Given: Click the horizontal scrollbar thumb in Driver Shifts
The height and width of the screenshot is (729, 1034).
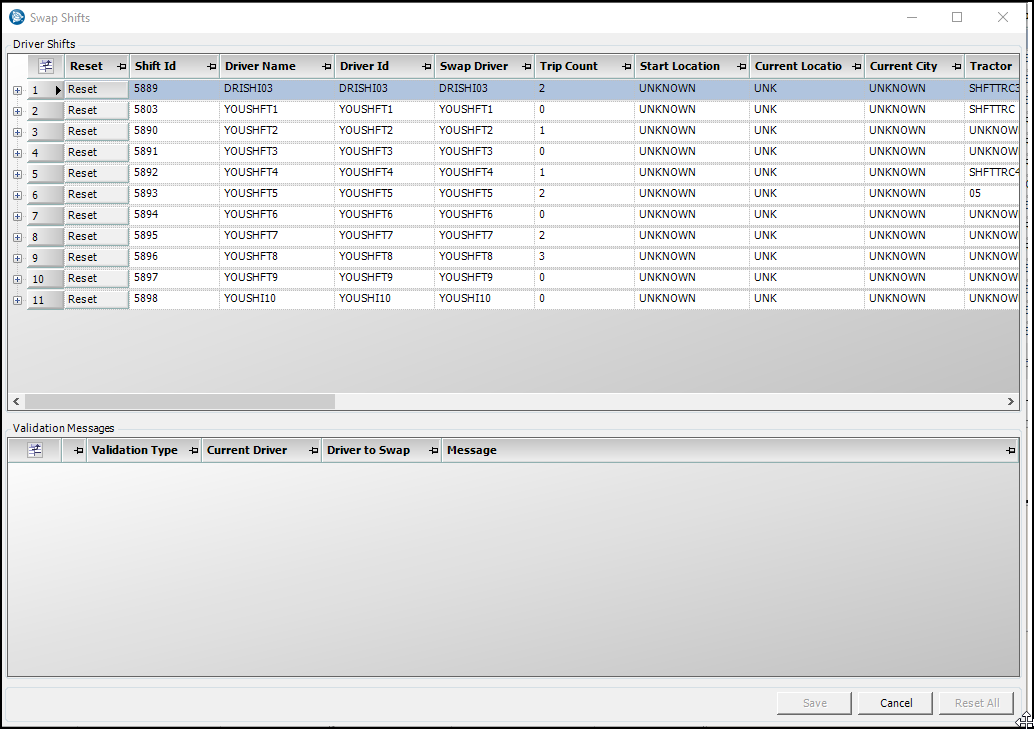Looking at the screenshot, I should tap(180, 401).
